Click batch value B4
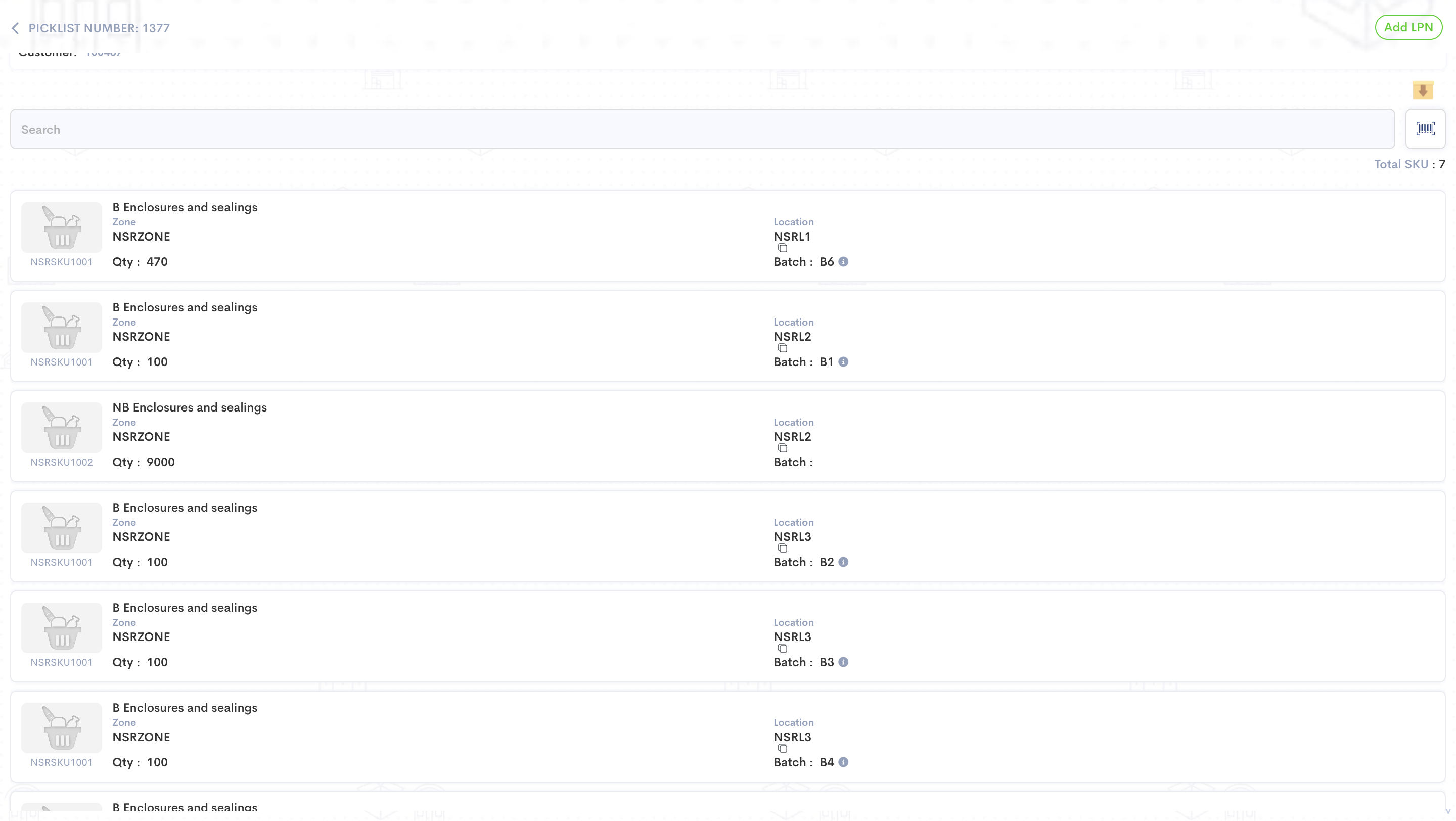The image size is (1456, 821). click(x=827, y=762)
